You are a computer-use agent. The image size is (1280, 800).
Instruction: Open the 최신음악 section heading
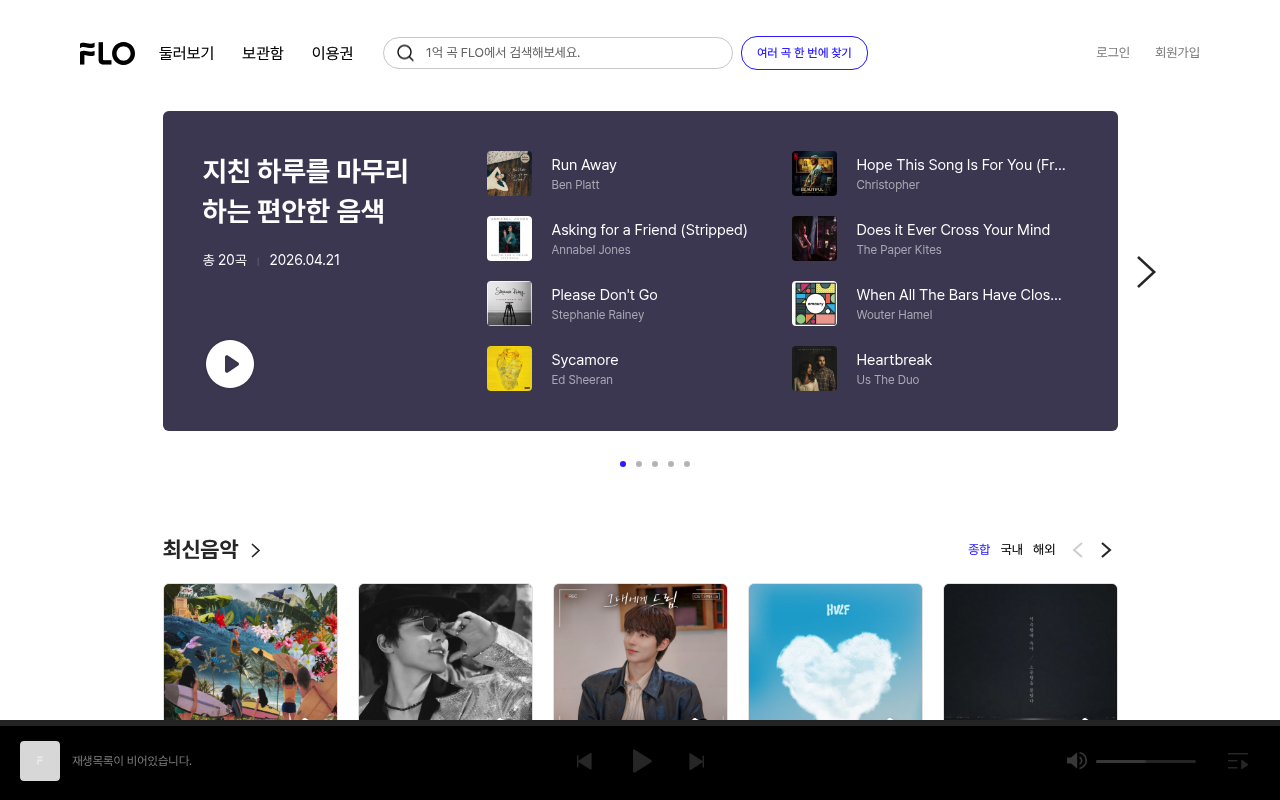(x=200, y=549)
